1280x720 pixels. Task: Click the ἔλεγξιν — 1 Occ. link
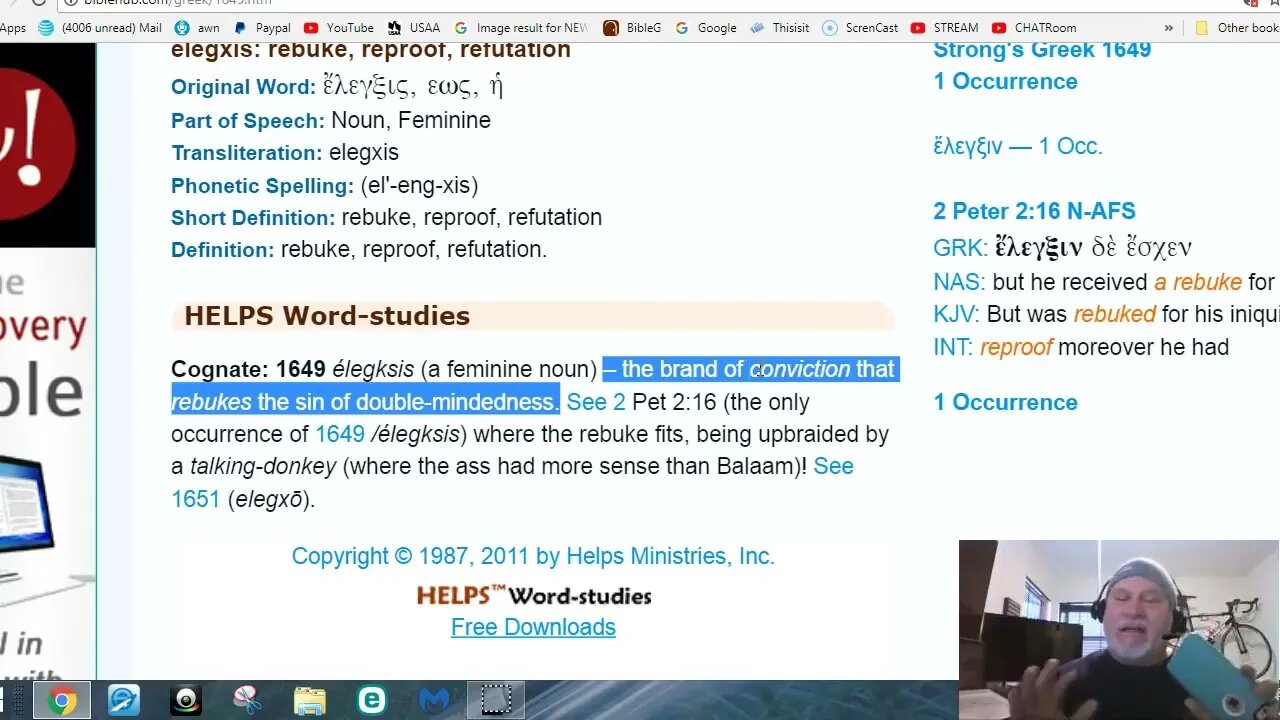pos(1018,146)
